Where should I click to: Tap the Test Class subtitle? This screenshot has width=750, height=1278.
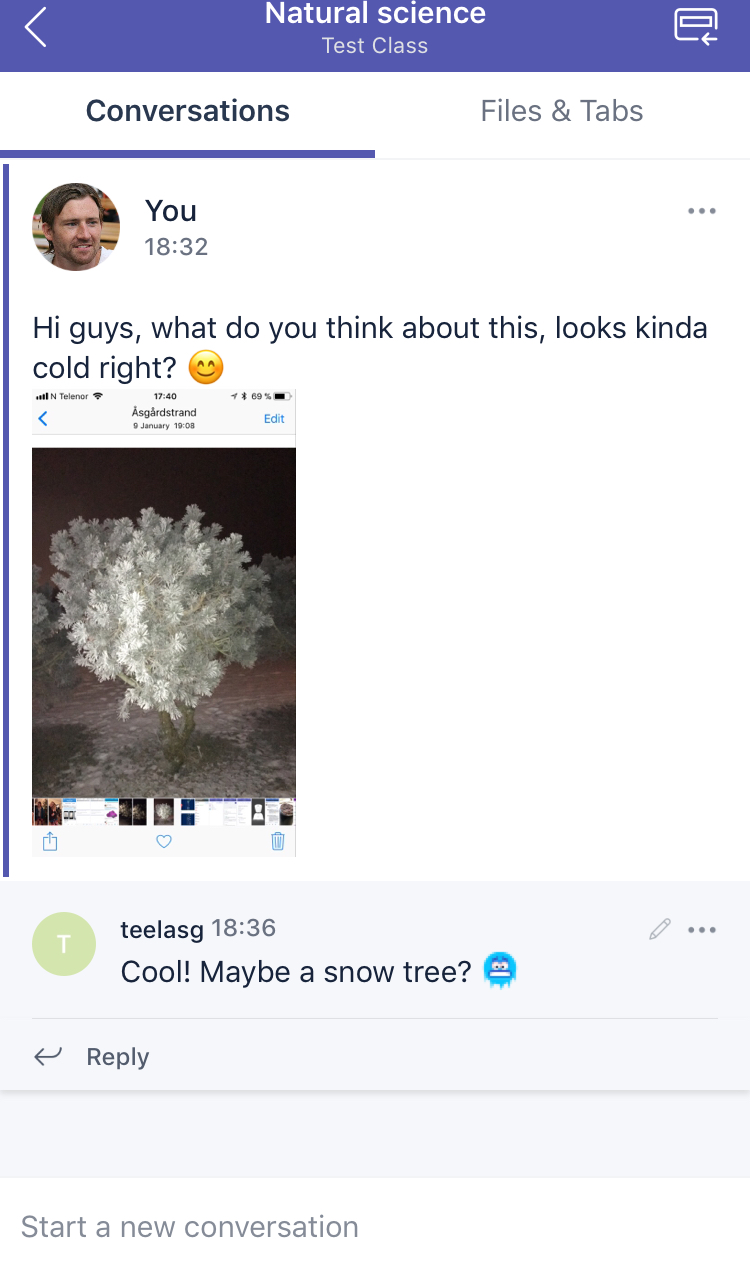pyautogui.click(x=375, y=46)
